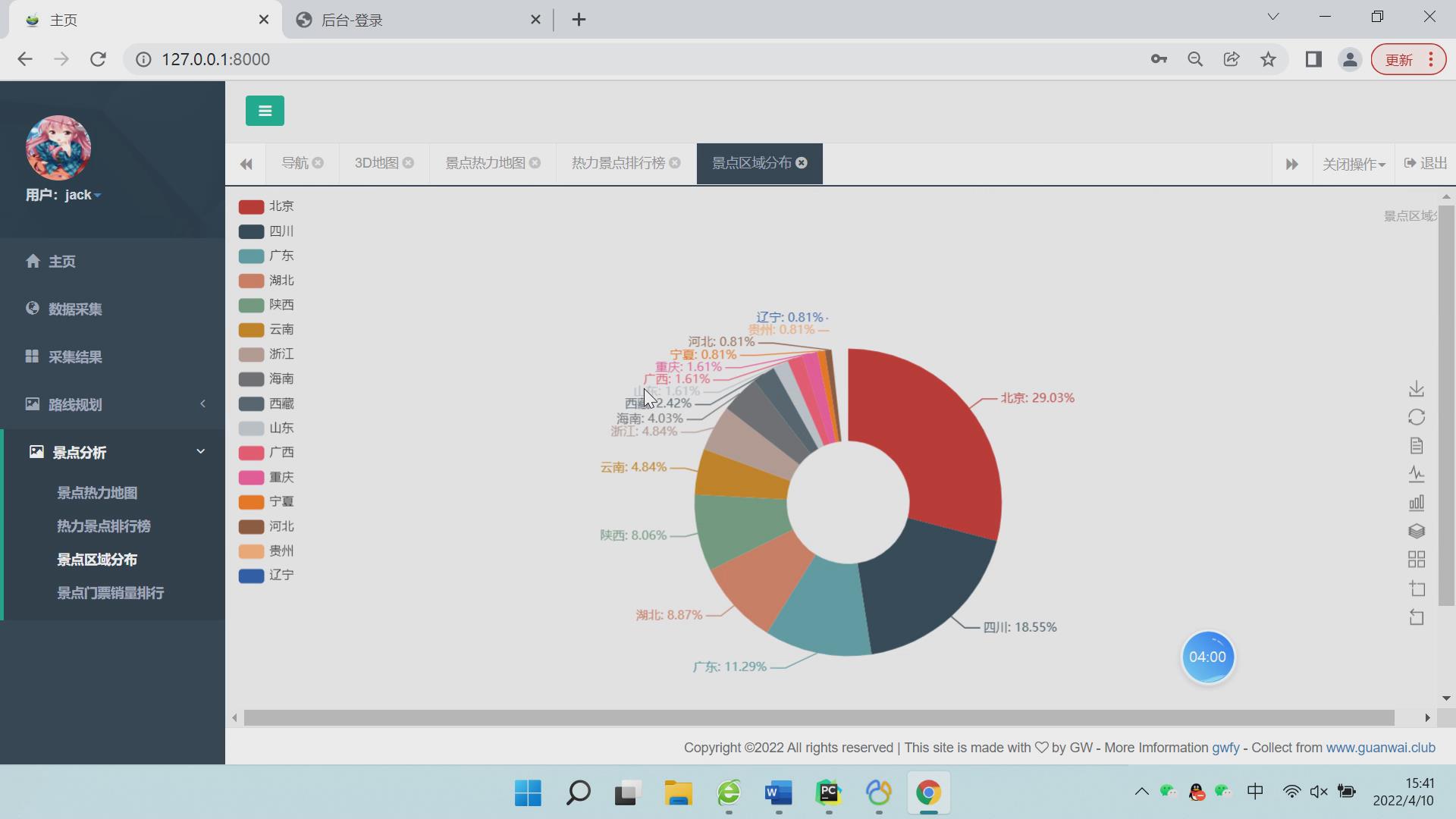Switch to 热力景点排行榜 tab
The width and height of the screenshot is (1456, 819).
click(617, 163)
